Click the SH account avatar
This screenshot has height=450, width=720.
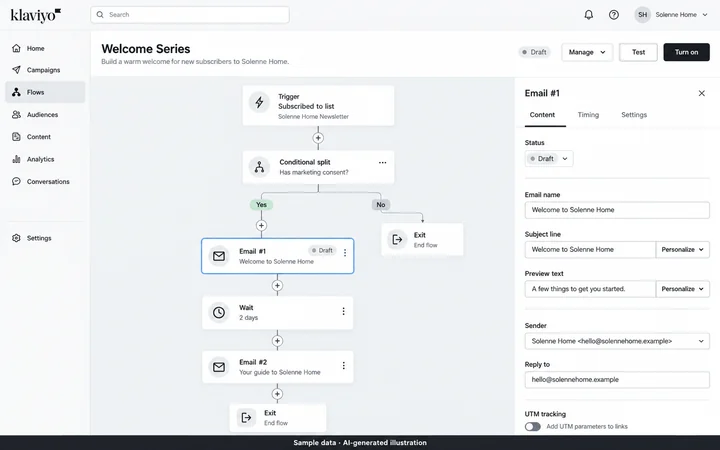point(642,15)
